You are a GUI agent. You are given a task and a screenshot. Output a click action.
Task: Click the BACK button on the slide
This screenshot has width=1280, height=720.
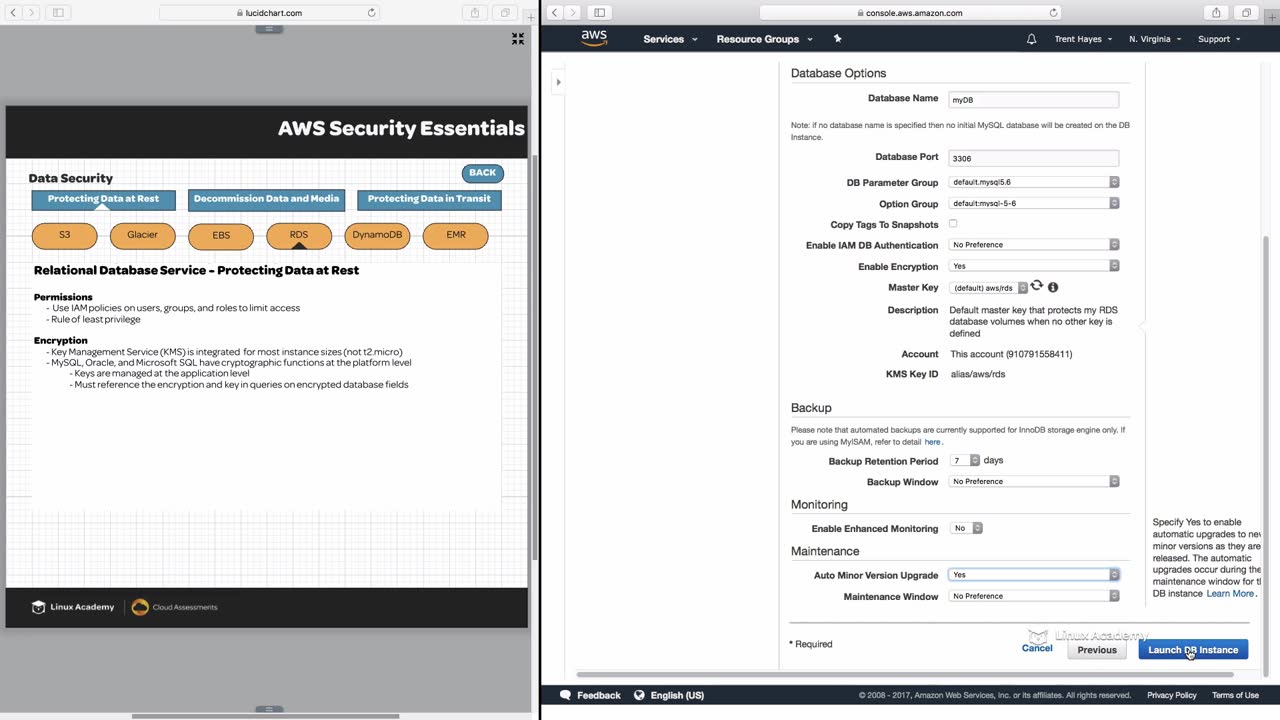point(482,173)
